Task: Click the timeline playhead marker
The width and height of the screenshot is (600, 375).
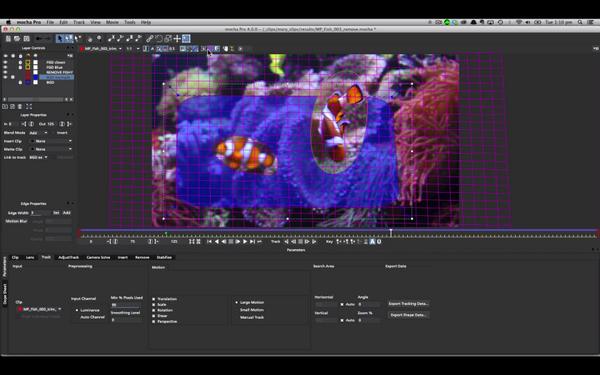Action: click(x=391, y=232)
